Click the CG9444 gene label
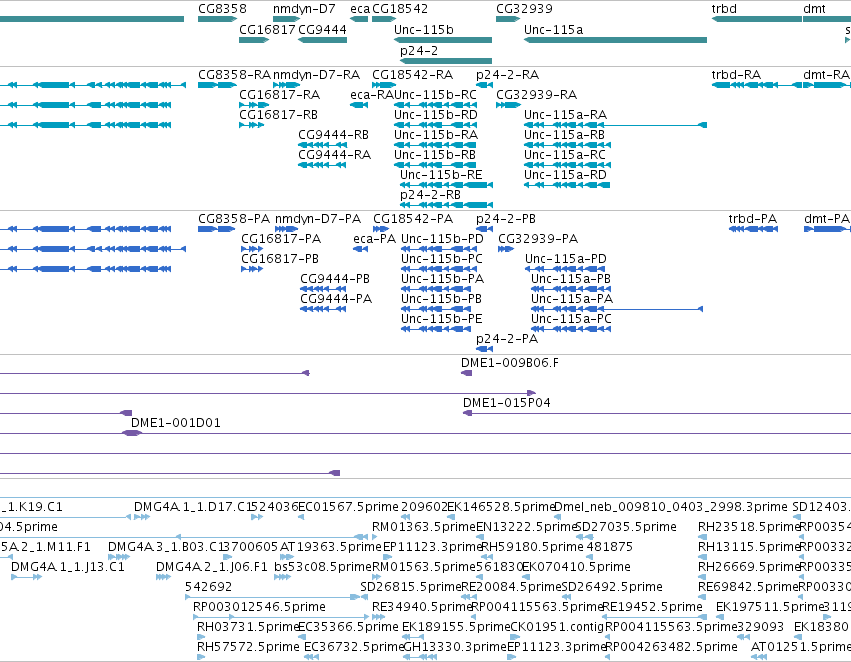851x662 pixels. [322, 29]
